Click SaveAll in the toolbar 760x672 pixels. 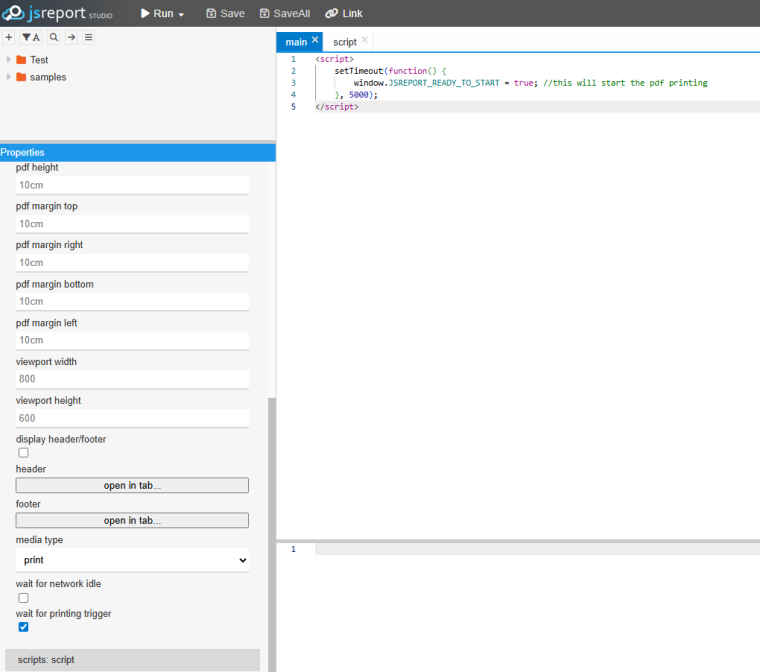click(x=285, y=14)
